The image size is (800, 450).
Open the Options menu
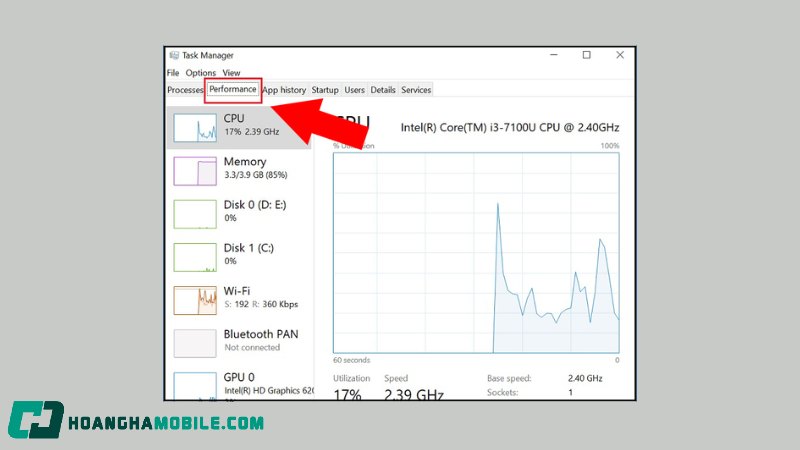[x=201, y=72]
